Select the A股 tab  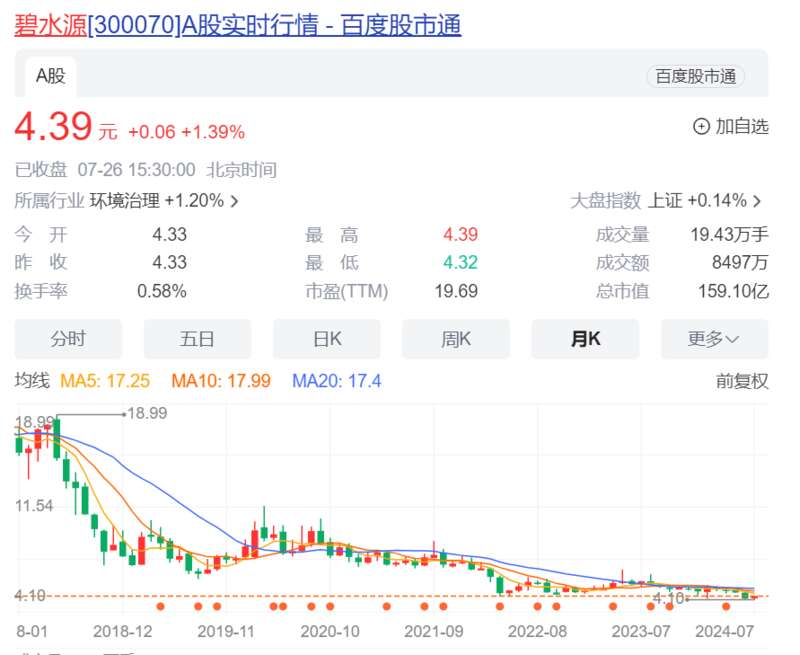tap(51, 77)
